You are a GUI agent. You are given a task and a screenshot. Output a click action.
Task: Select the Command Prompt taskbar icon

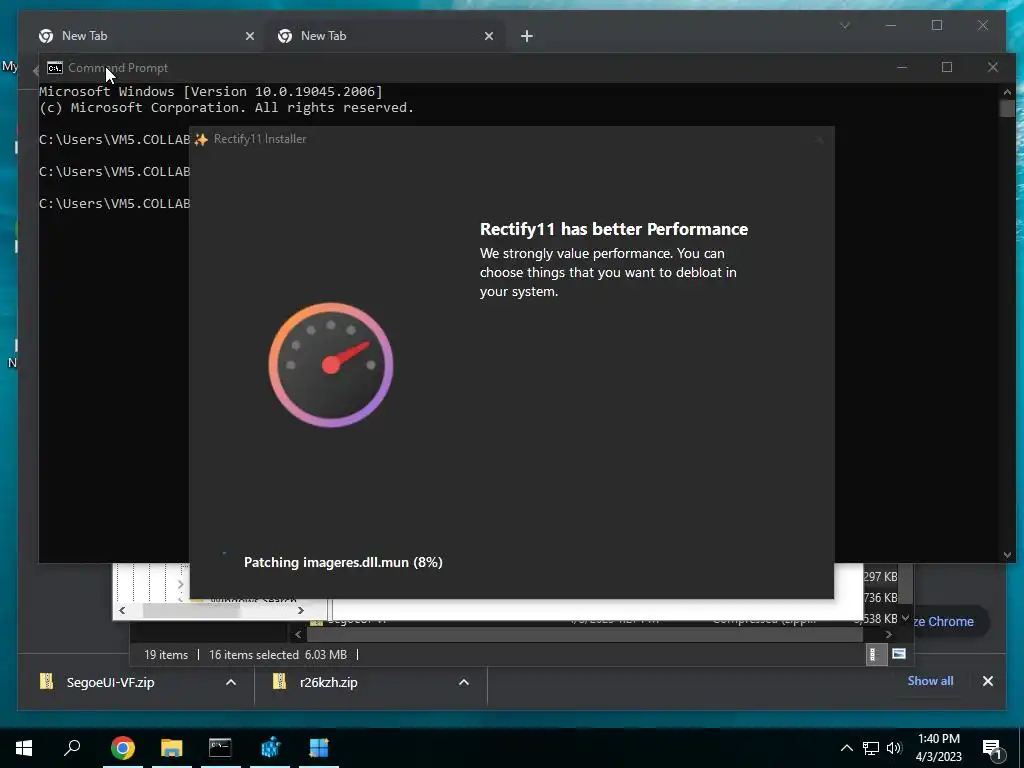tap(220, 748)
